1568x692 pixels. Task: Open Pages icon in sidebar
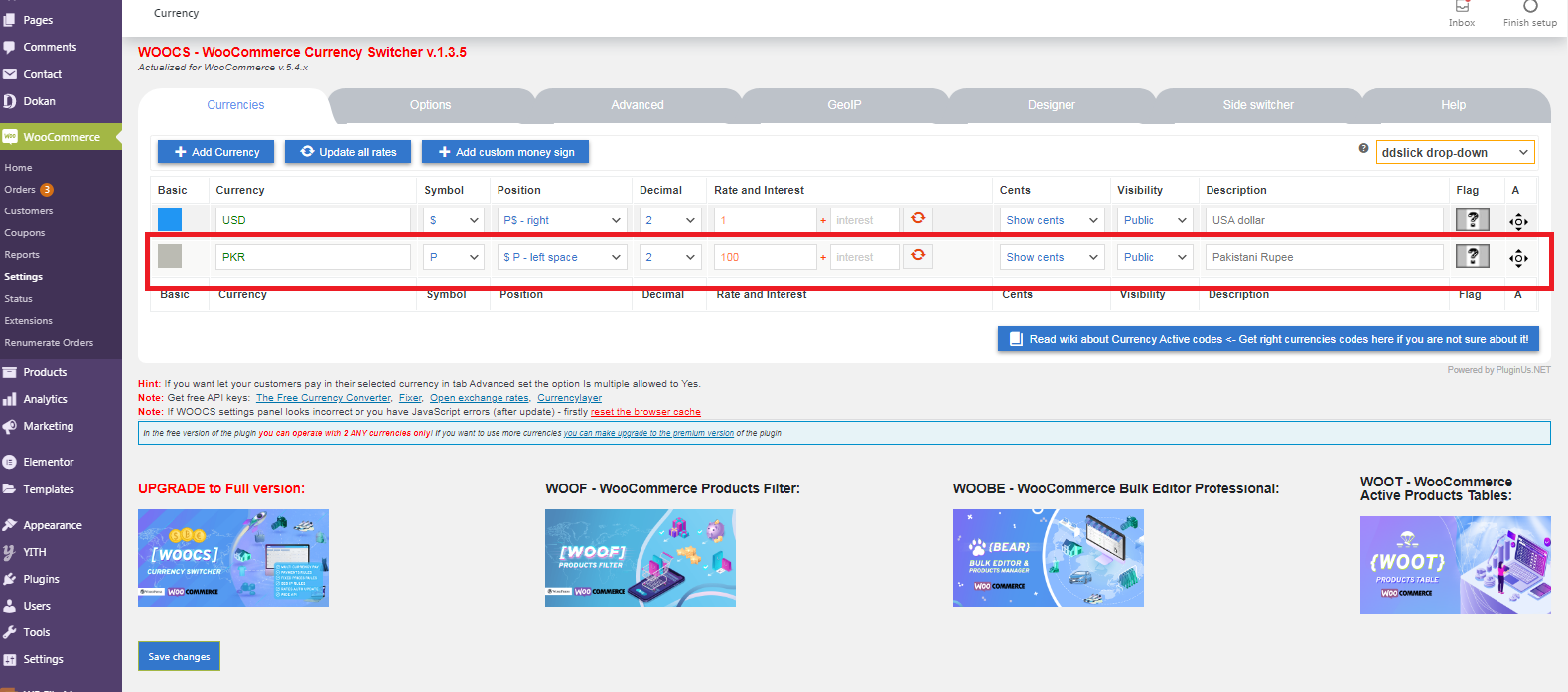(x=10, y=19)
